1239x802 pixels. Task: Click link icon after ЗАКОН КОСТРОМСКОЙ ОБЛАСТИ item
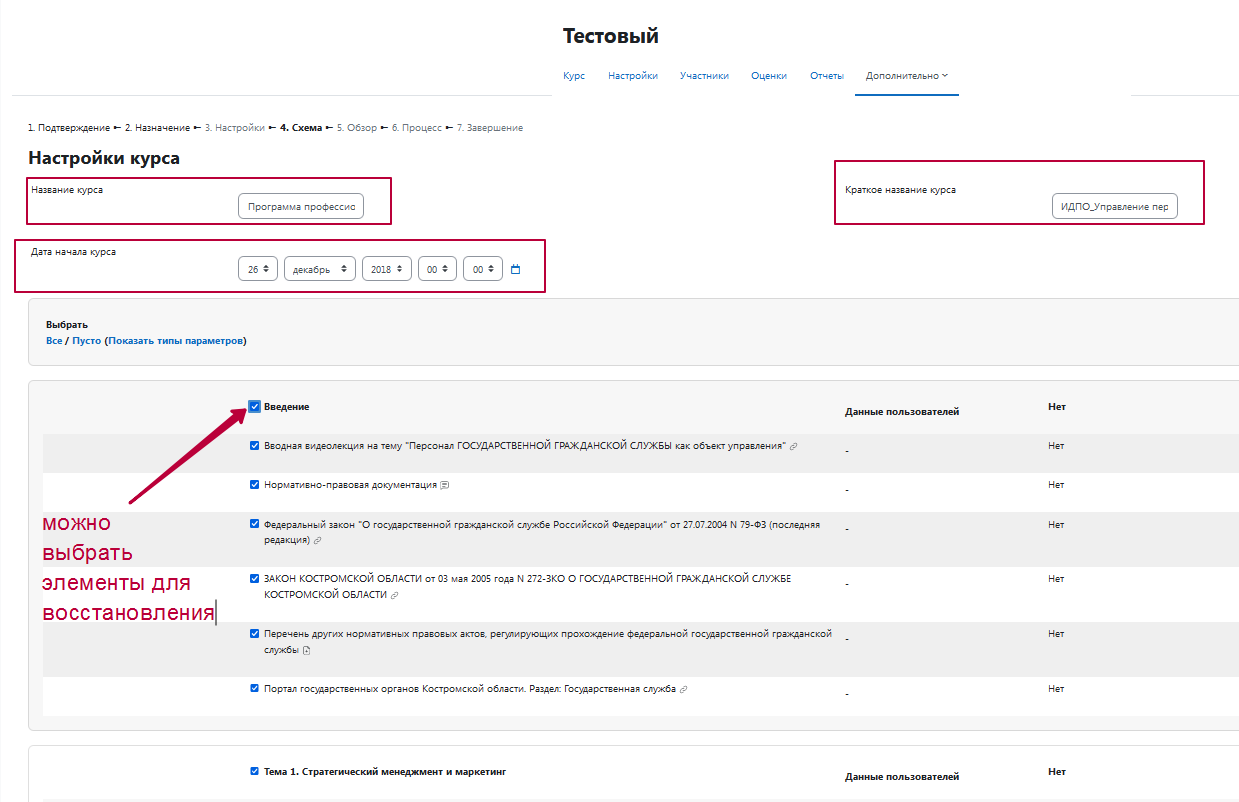(x=394, y=595)
